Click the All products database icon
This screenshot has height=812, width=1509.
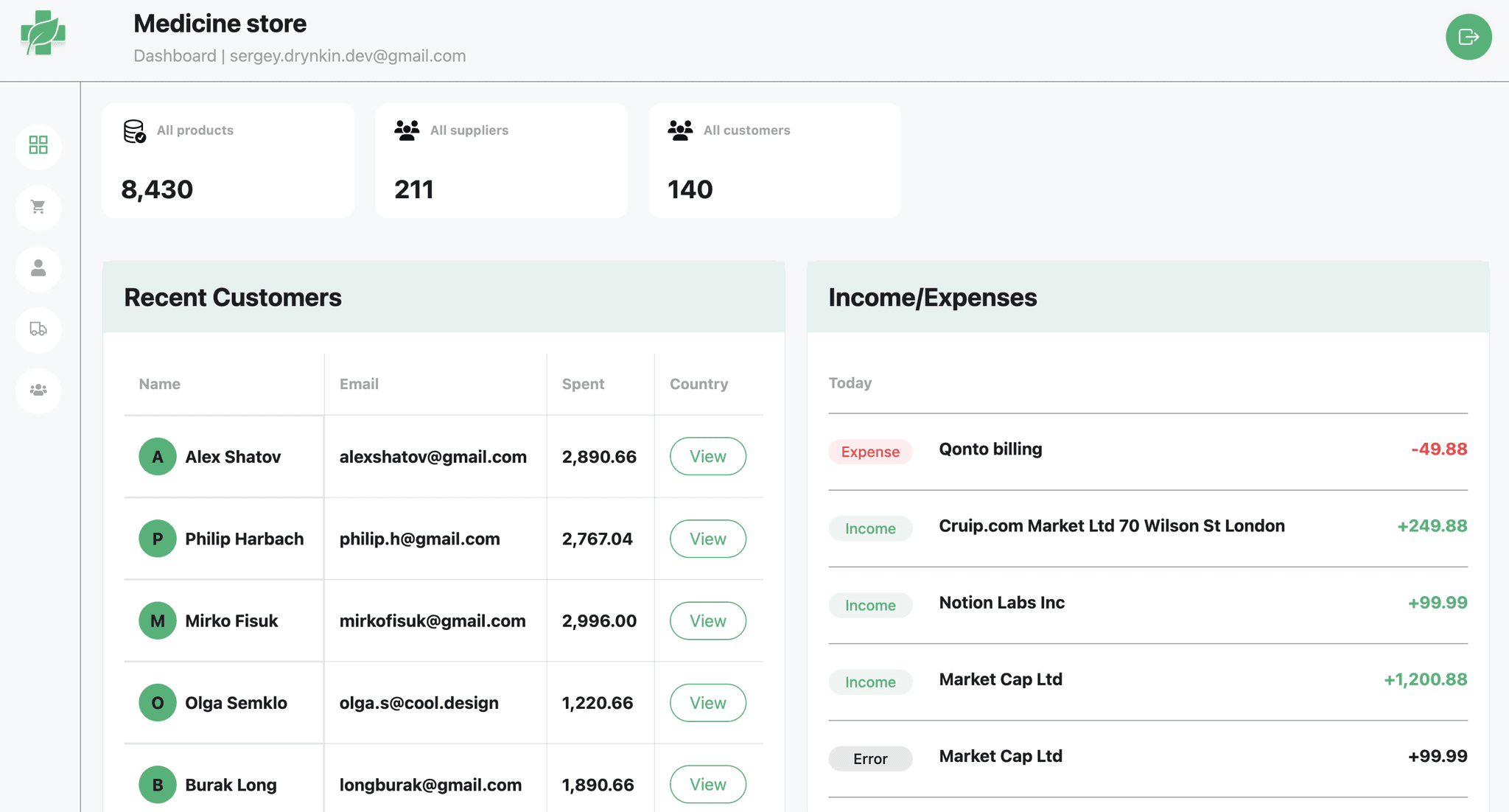coord(134,131)
